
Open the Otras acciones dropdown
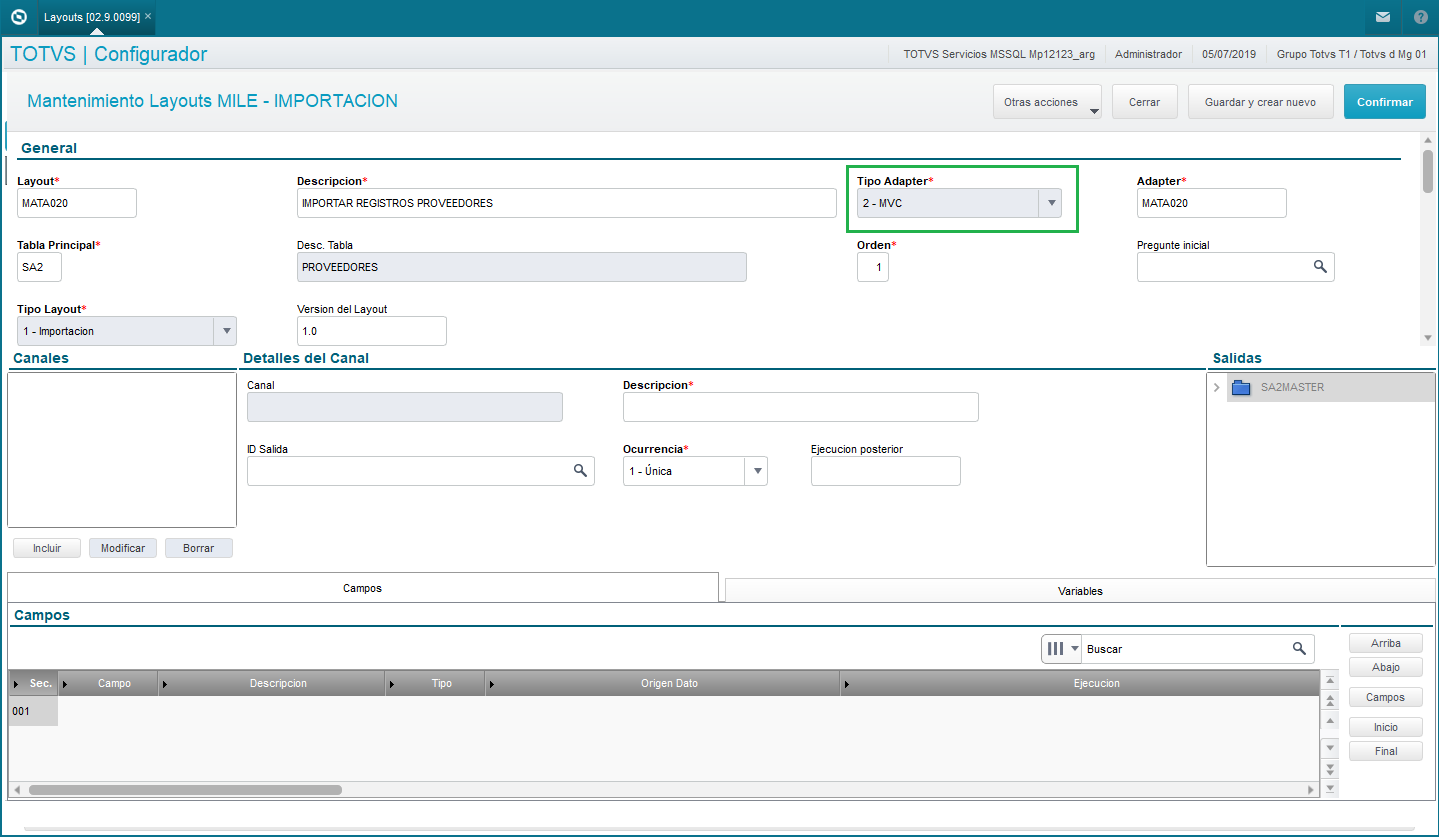click(x=1047, y=102)
